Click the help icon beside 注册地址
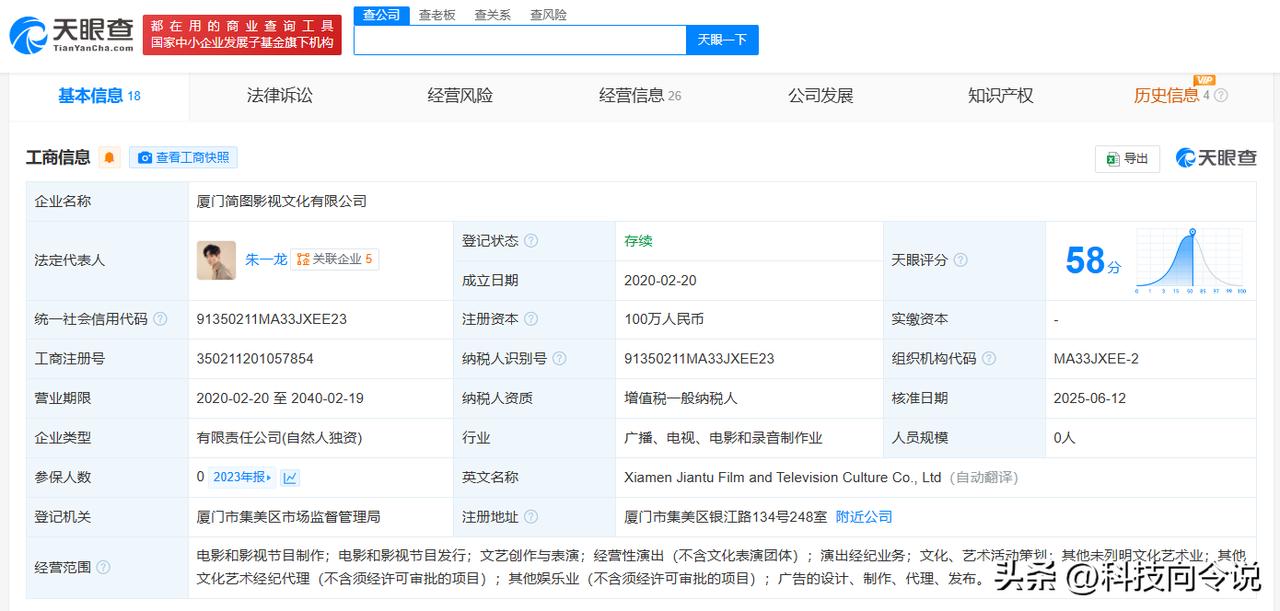 (x=531, y=517)
